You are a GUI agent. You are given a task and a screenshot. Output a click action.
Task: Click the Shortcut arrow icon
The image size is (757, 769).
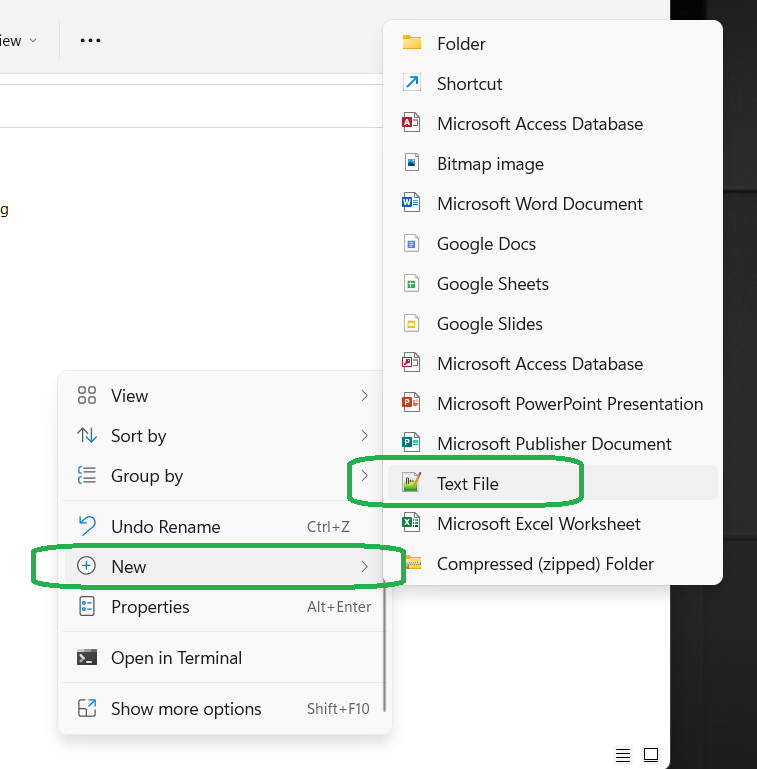point(412,83)
